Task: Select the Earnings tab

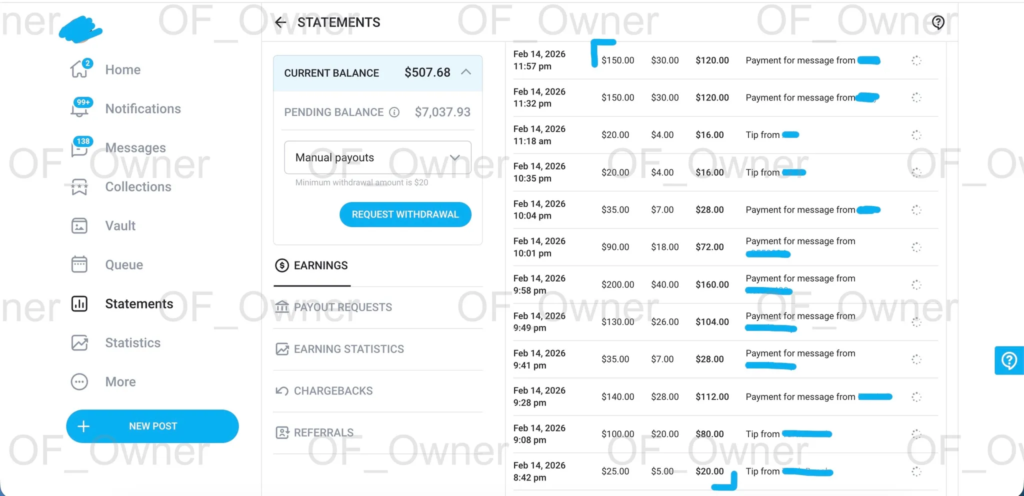Action: pyautogui.click(x=311, y=266)
